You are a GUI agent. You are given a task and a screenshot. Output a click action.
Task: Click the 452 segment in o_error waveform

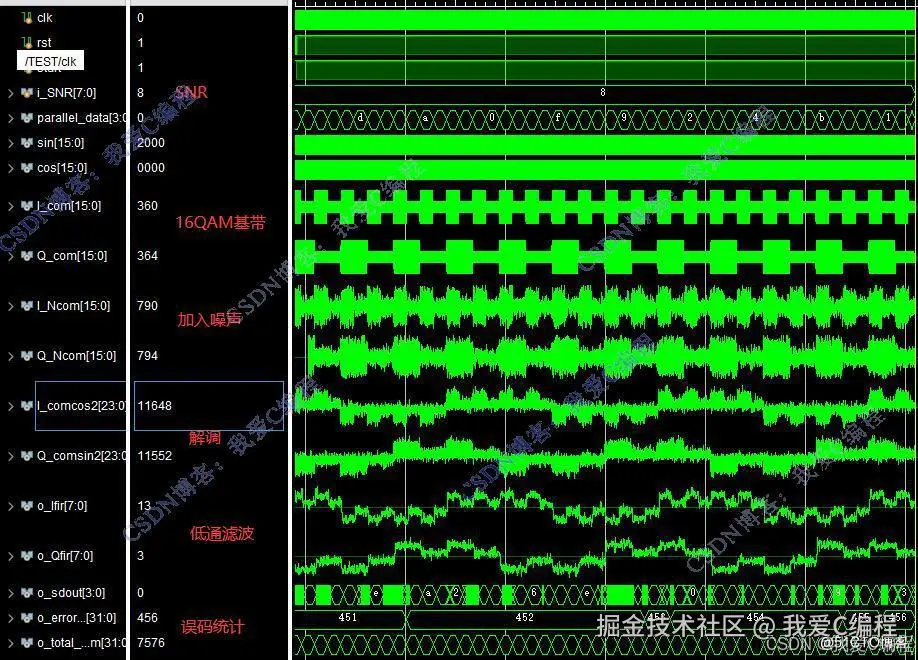(x=525, y=618)
